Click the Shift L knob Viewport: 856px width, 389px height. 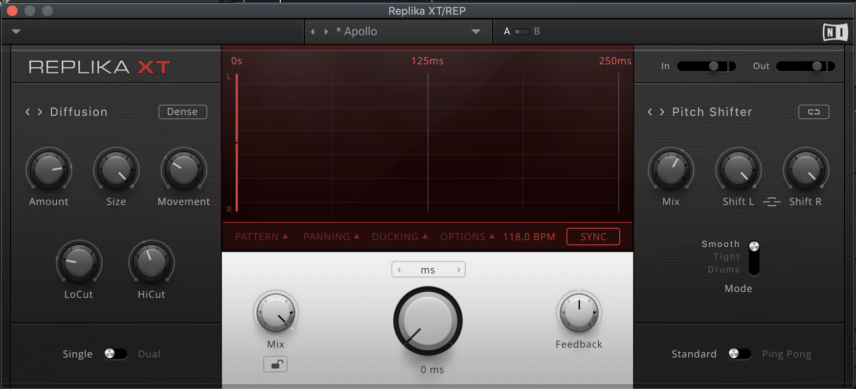coord(738,170)
